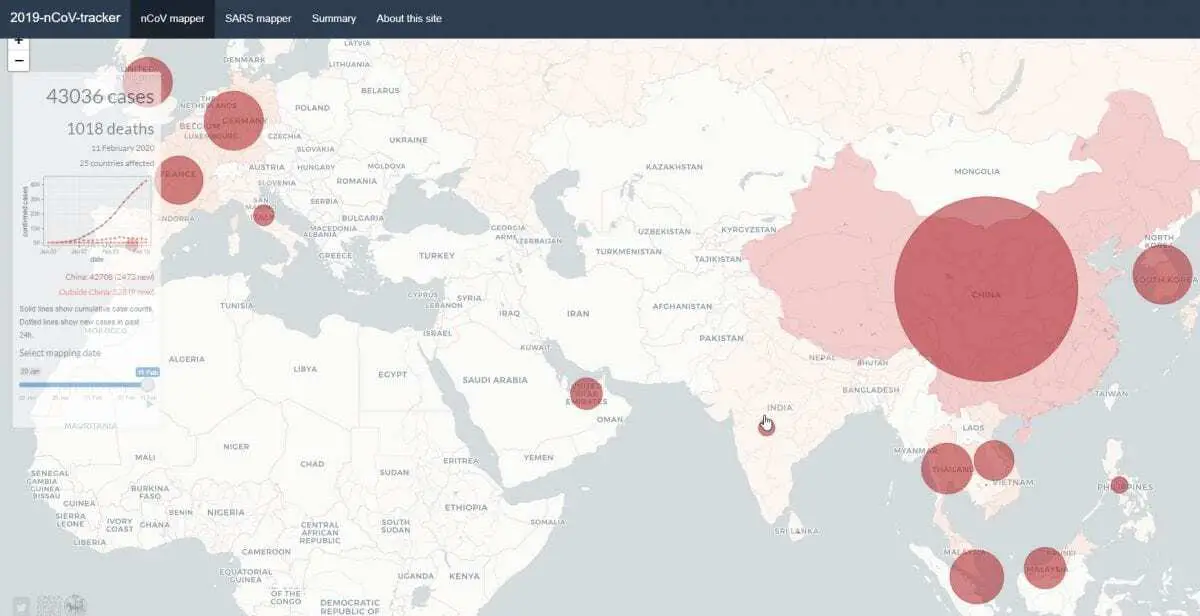Select the South Korea case circle
This screenshot has height=616, width=1200.
click(x=1163, y=275)
